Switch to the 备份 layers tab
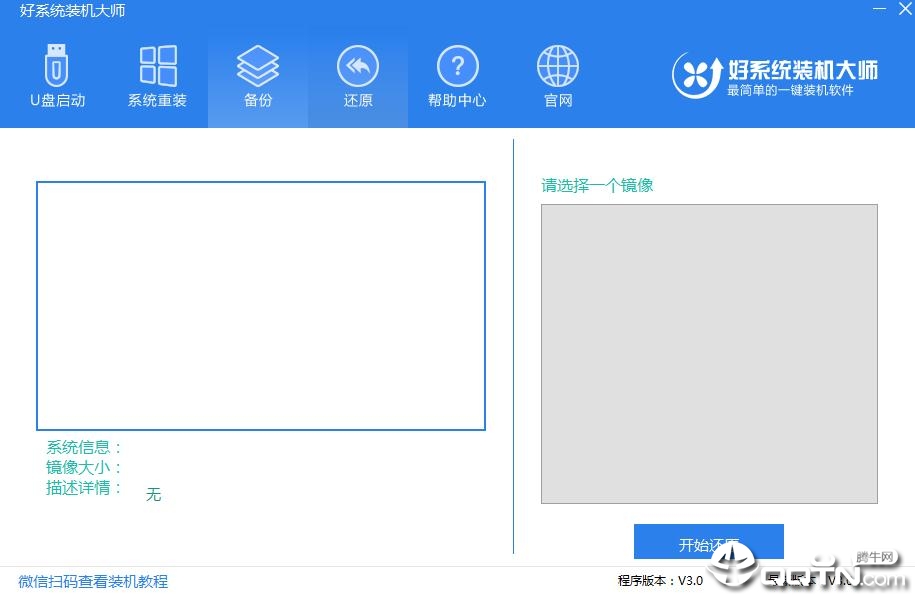The image size is (915, 595). [x=258, y=76]
